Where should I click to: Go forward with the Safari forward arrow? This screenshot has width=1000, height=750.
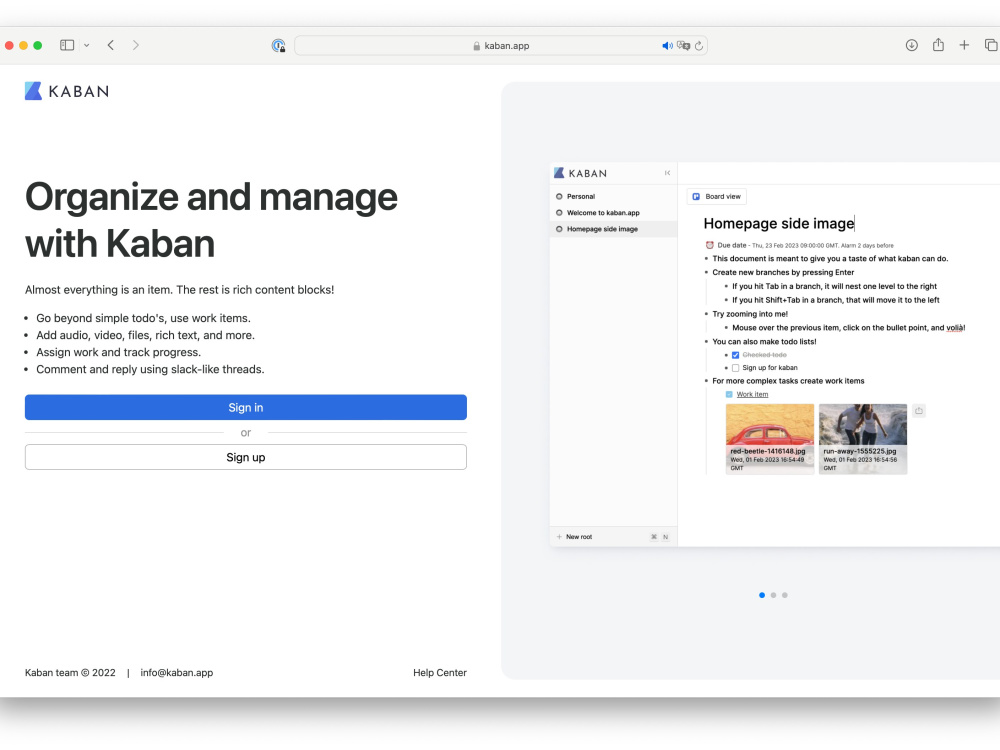[x=135, y=45]
